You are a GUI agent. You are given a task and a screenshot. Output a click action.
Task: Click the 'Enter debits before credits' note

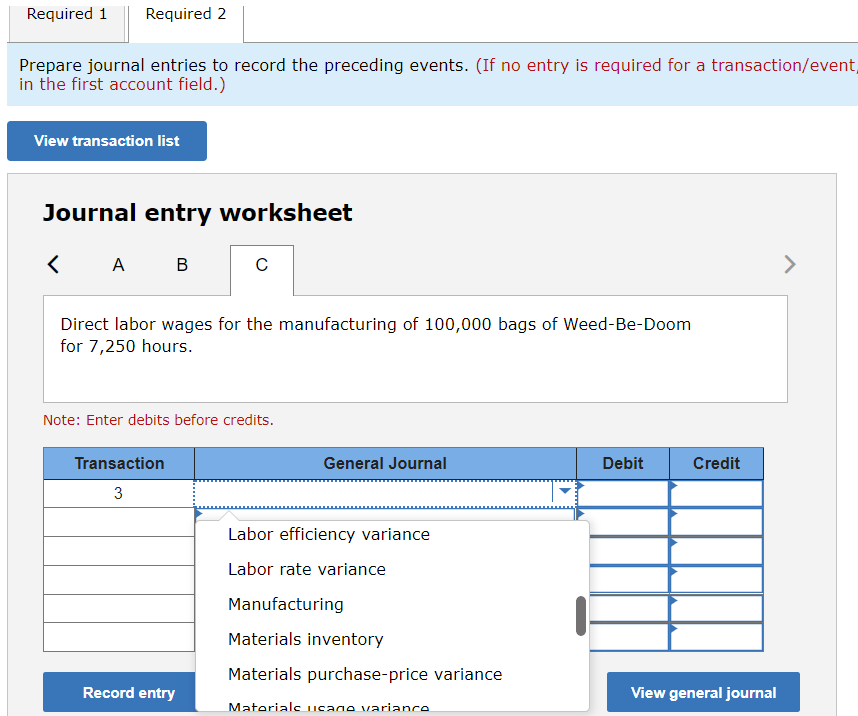pos(158,420)
